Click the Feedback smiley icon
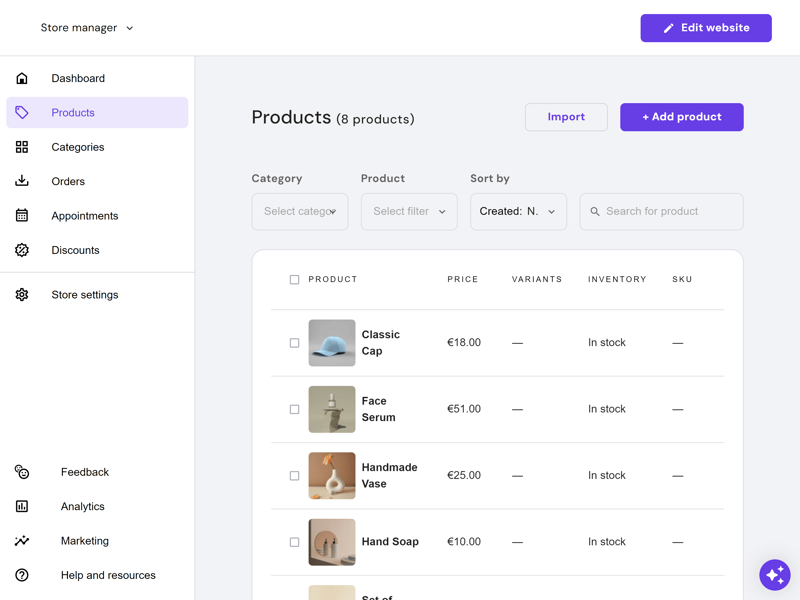 point(21,472)
